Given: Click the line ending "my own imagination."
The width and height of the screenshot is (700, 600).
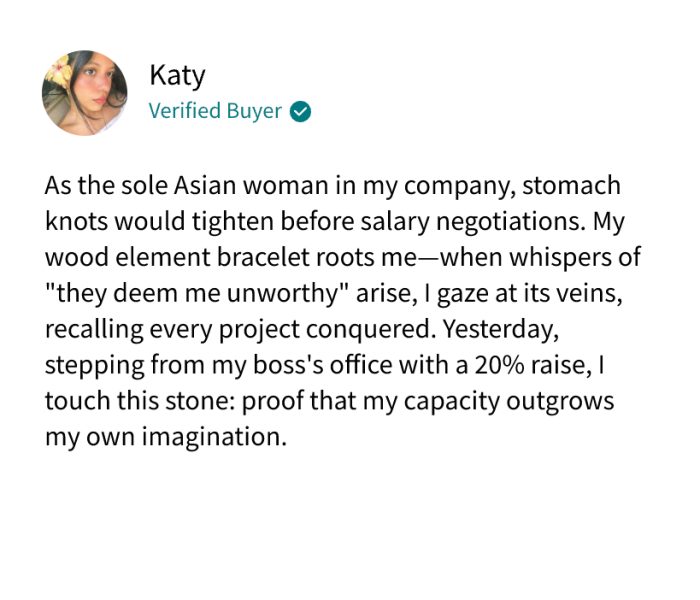Looking at the screenshot, I should point(166,437).
